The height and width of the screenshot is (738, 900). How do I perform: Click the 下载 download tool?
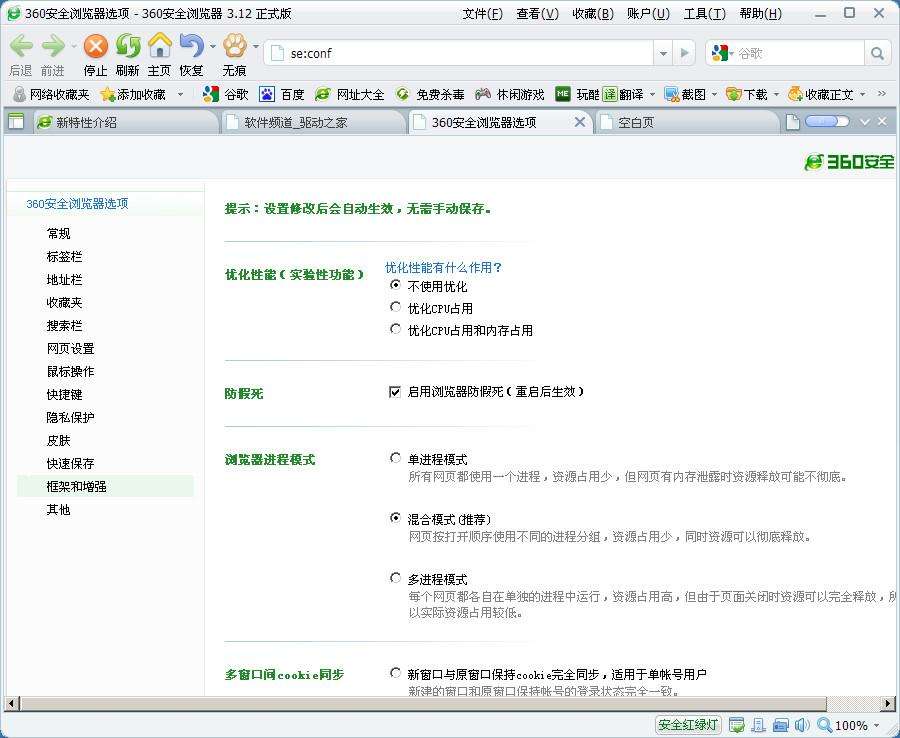pyautogui.click(x=746, y=94)
